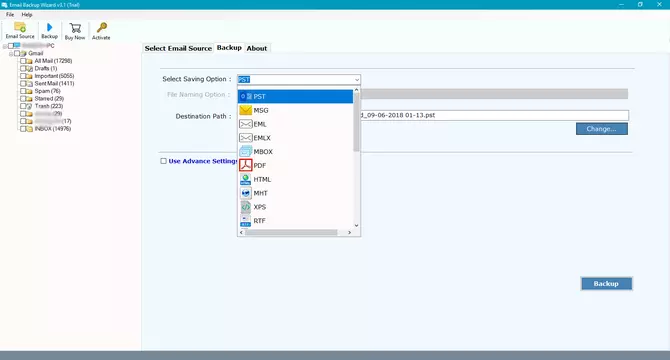Select MBOX text in the format list
The height and width of the screenshot is (360, 670).
pyautogui.click(x=263, y=152)
